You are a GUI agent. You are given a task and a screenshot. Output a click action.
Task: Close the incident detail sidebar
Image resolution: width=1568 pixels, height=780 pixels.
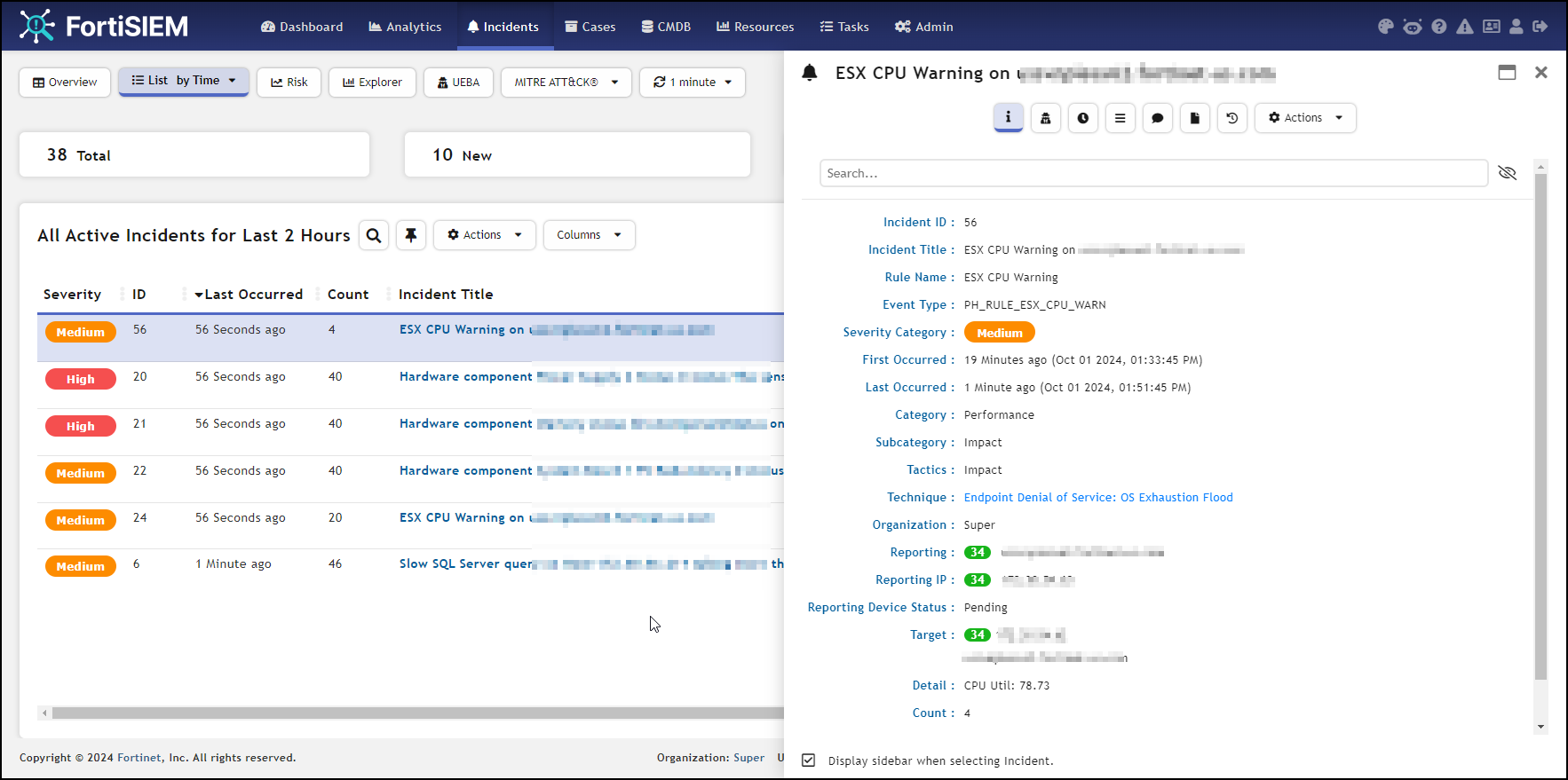(x=1541, y=73)
